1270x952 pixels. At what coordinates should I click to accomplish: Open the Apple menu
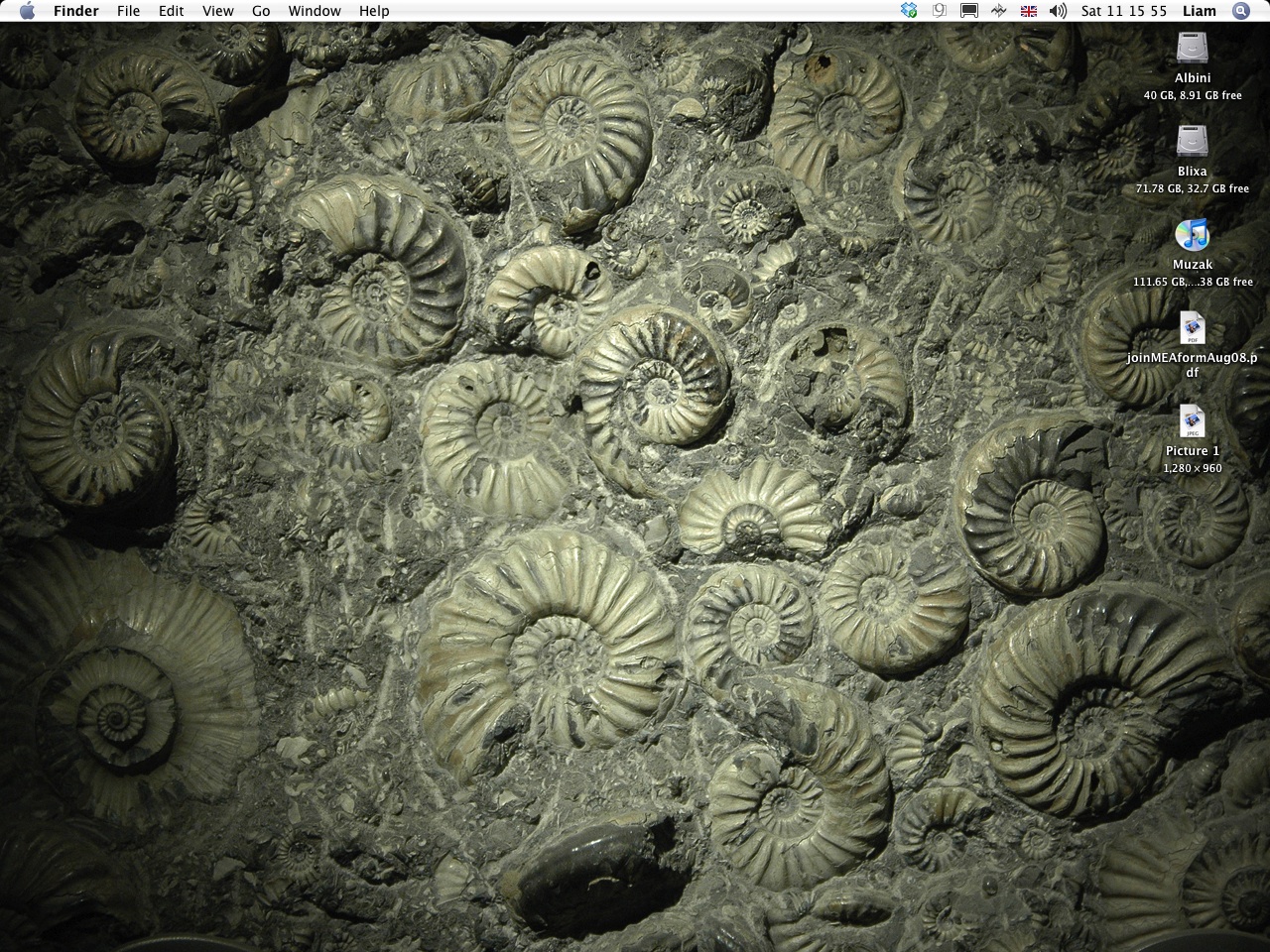coord(27,11)
